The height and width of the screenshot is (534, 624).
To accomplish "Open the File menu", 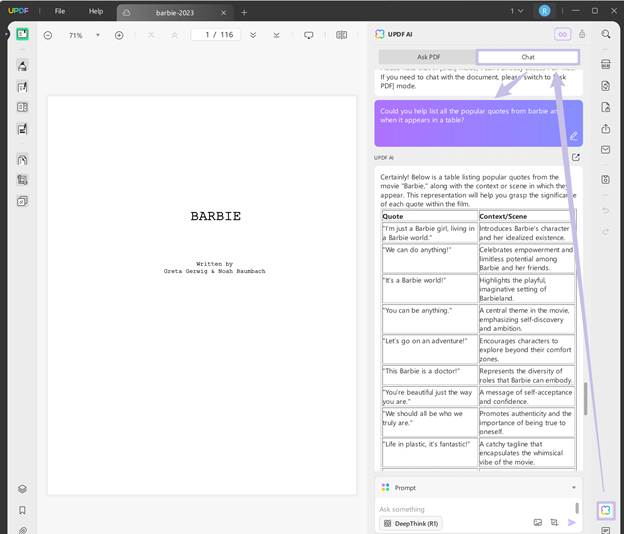I will 60,11.
